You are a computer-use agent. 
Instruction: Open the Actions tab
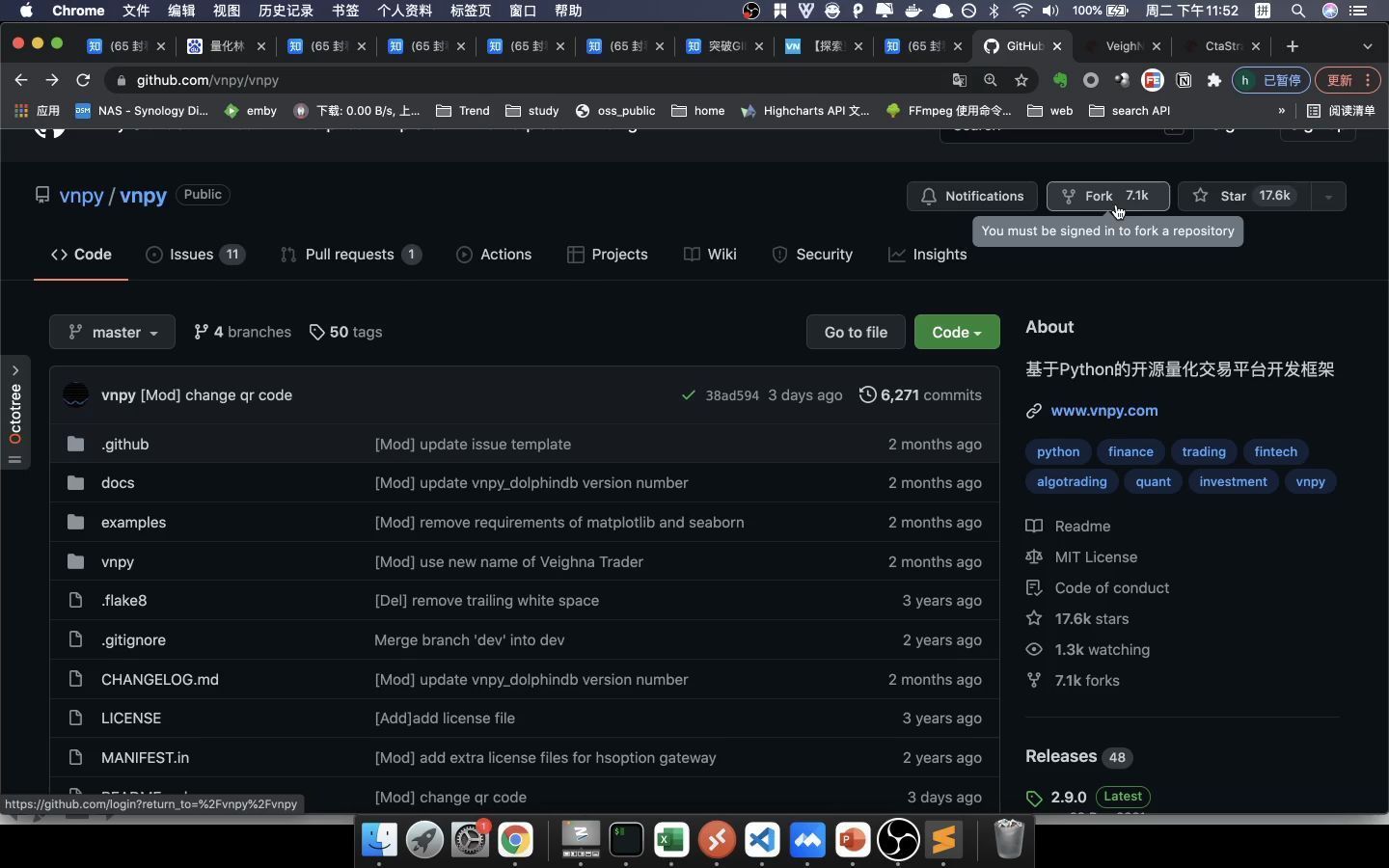pos(494,255)
